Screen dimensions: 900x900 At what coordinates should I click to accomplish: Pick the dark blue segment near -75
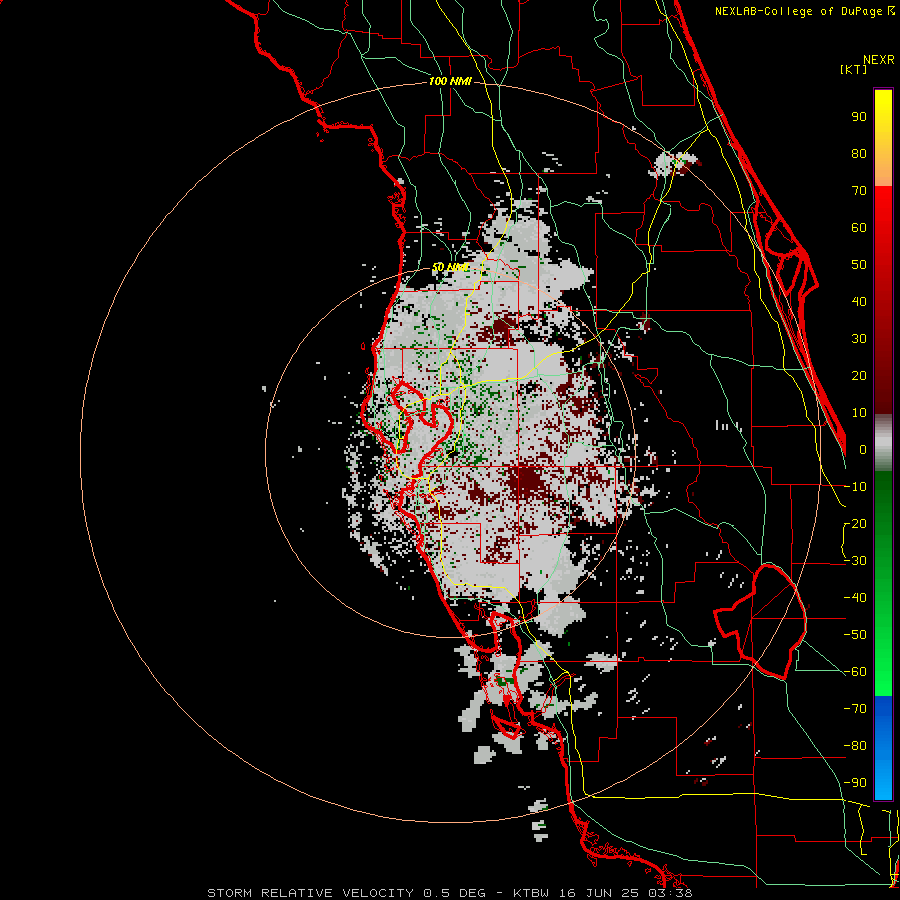pyautogui.click(x=883, y=715)
